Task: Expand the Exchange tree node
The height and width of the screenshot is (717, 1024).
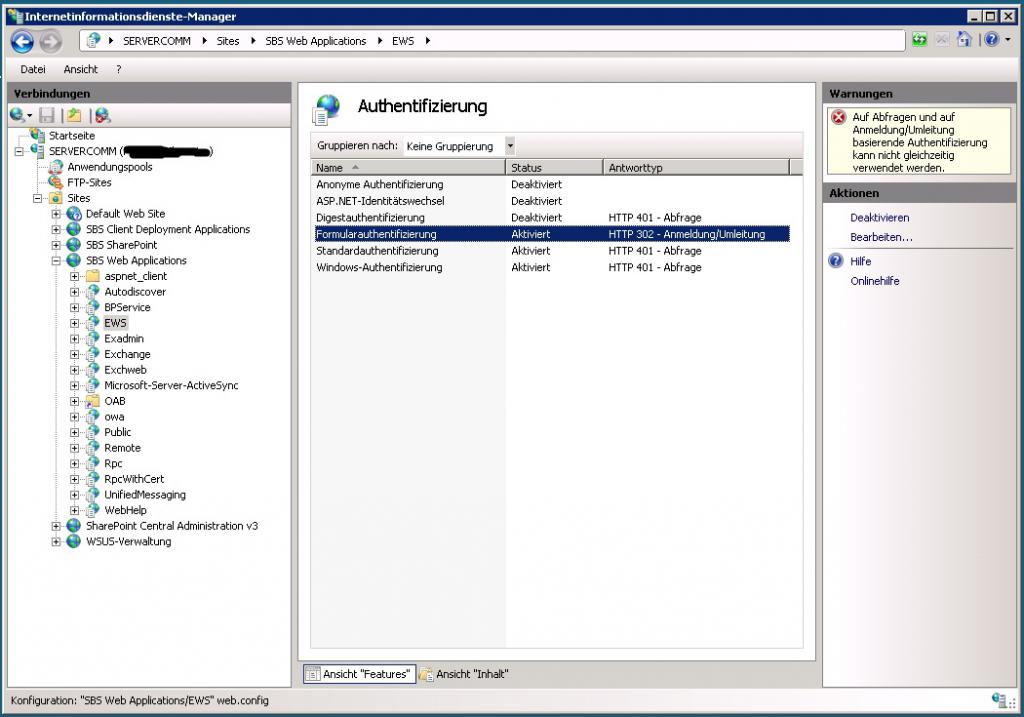Action: 74,355
